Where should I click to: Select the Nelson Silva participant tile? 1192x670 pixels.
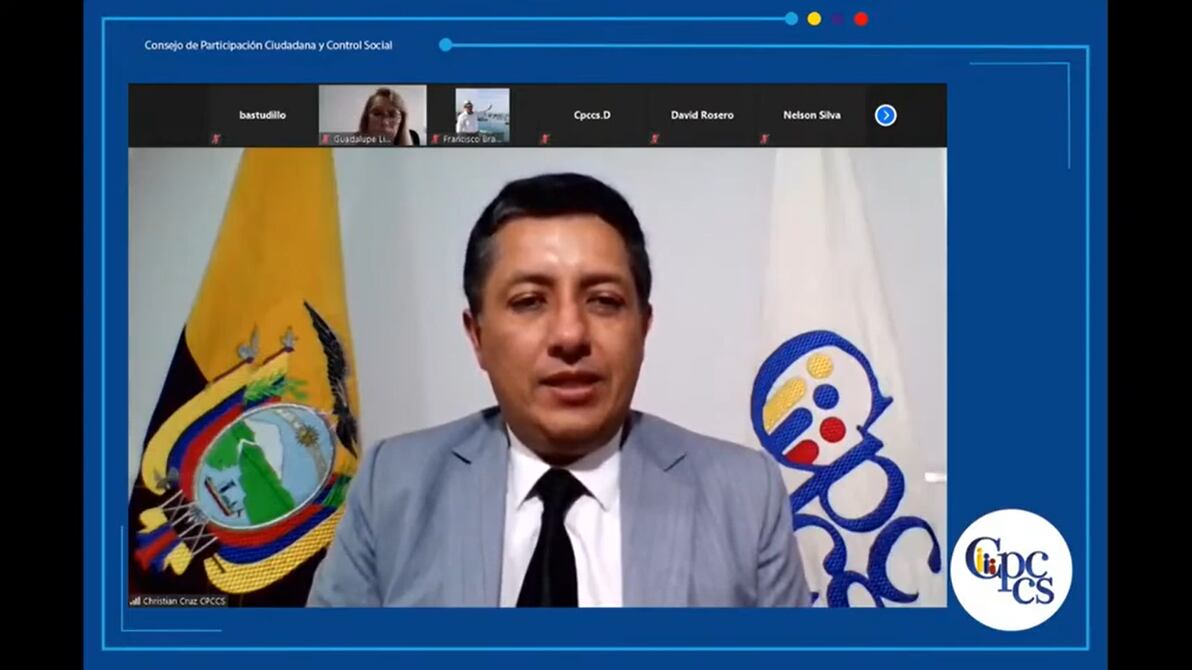pyautogui.click(x=813, y=115)
